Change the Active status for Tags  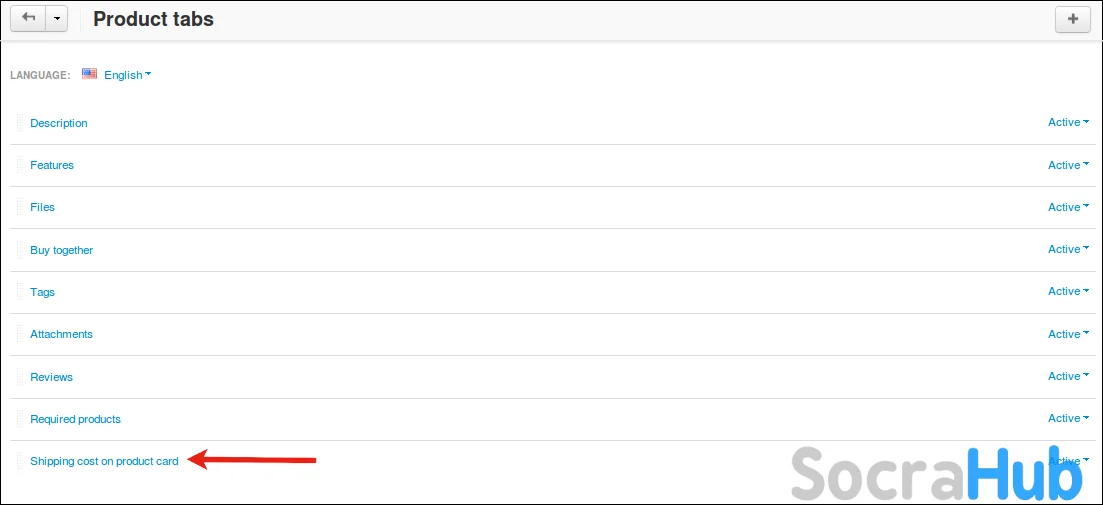click(x=1068, y=292)
